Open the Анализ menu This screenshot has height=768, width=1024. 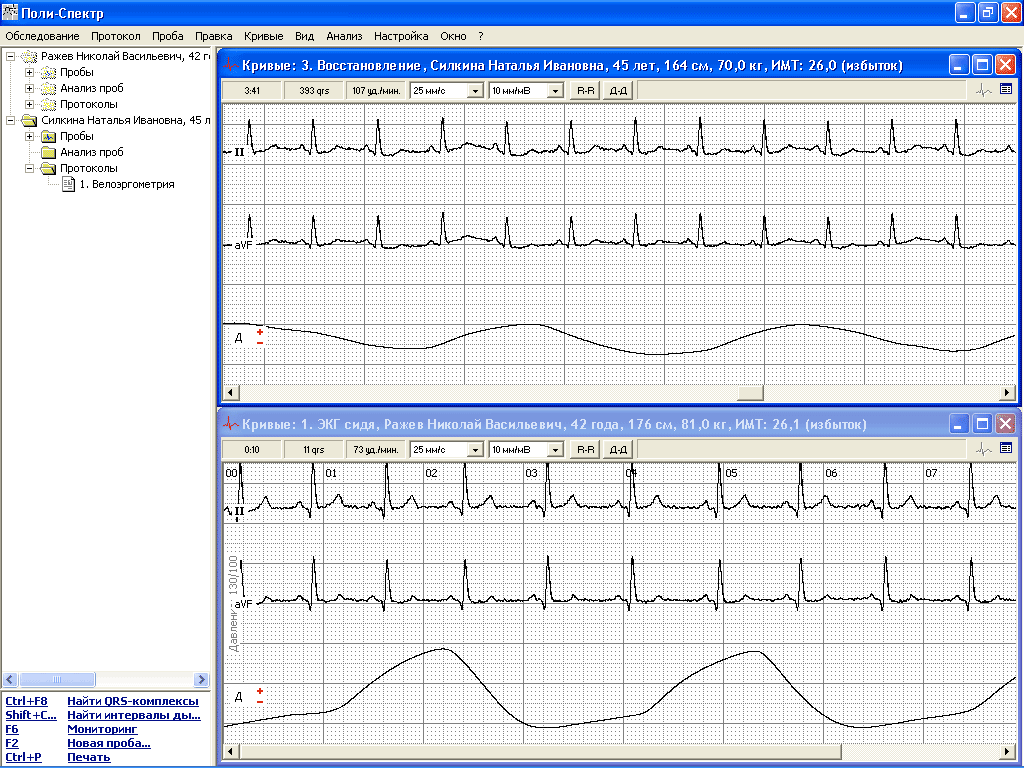point(344,36)
